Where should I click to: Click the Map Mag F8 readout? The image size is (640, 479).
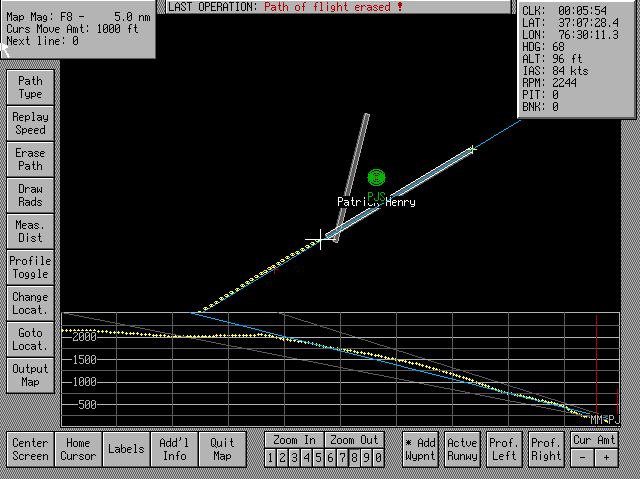(78, 17)
